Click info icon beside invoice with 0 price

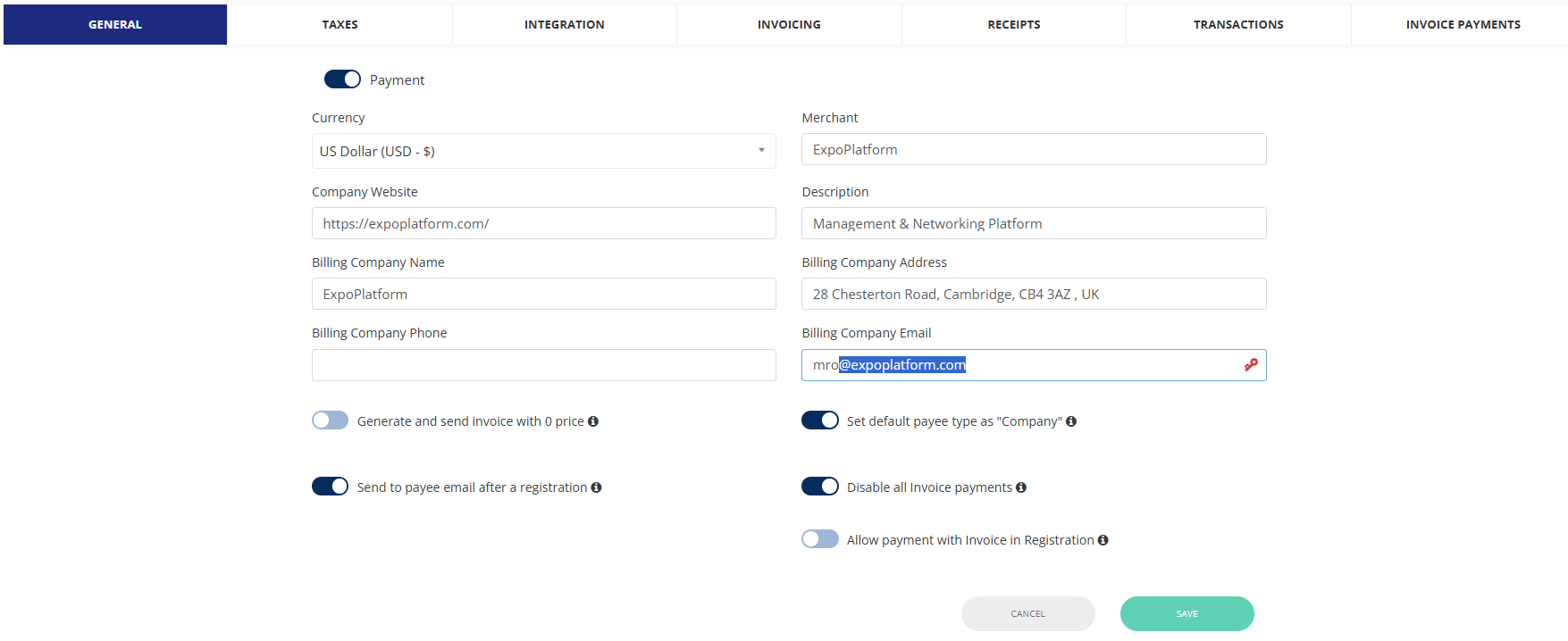click(x=593, y=421)
